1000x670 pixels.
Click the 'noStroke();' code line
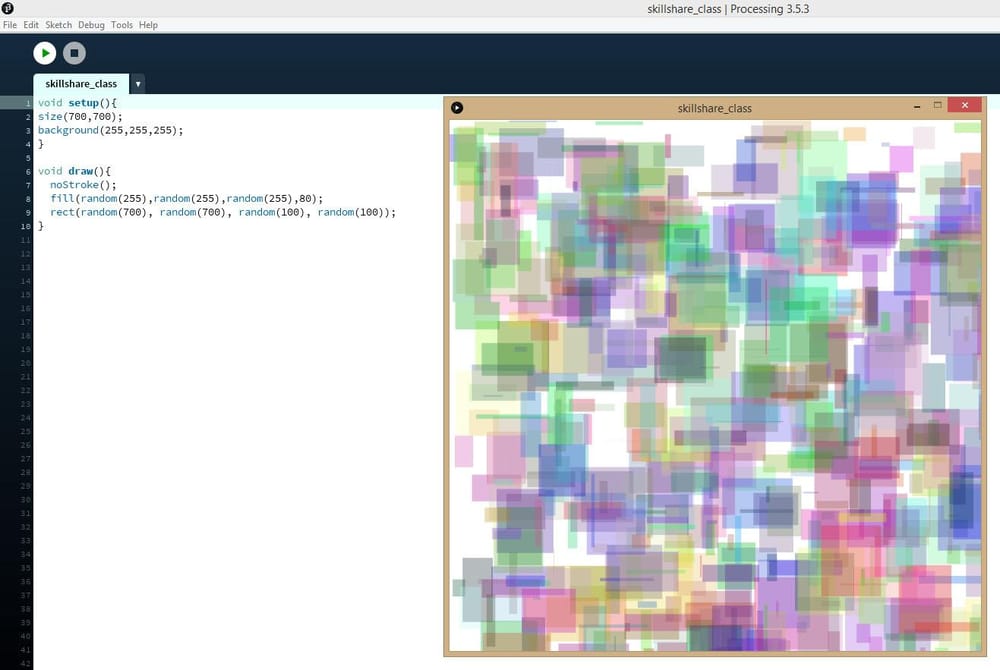click(84, 185)
